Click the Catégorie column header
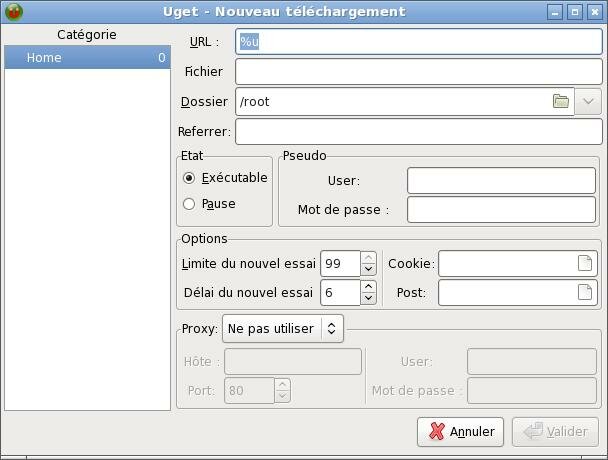Viewport: 608px width, 460px height. pyautogui.click(x=87, y=35)
